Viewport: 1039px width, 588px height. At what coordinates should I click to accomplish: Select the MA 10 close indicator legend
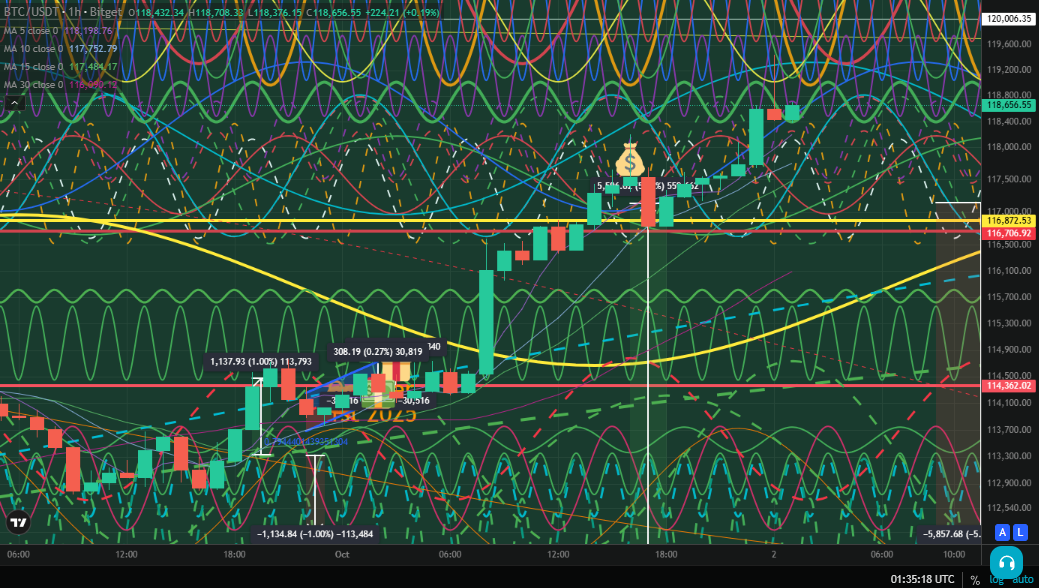click(x=33, y=48)
